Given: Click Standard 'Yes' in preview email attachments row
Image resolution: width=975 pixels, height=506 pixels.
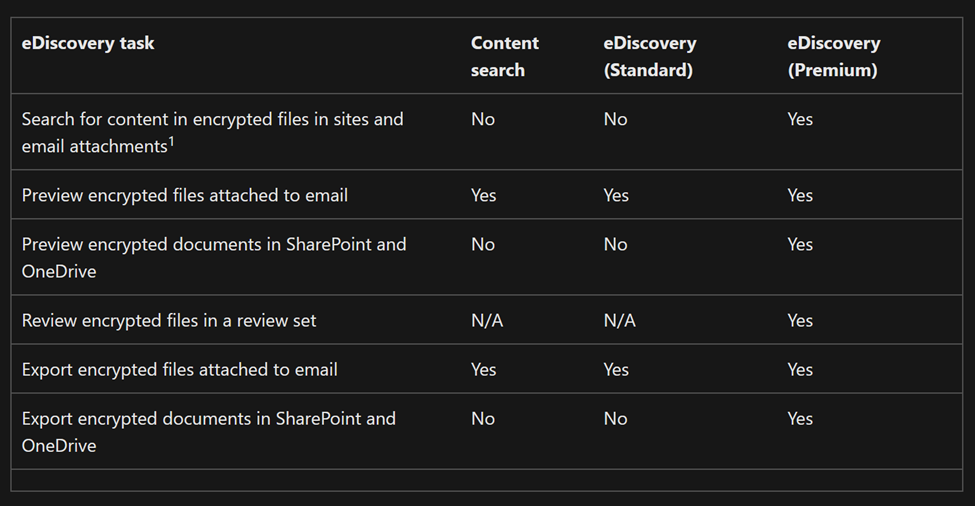Looking at the screenshot, I should (616, 195).
